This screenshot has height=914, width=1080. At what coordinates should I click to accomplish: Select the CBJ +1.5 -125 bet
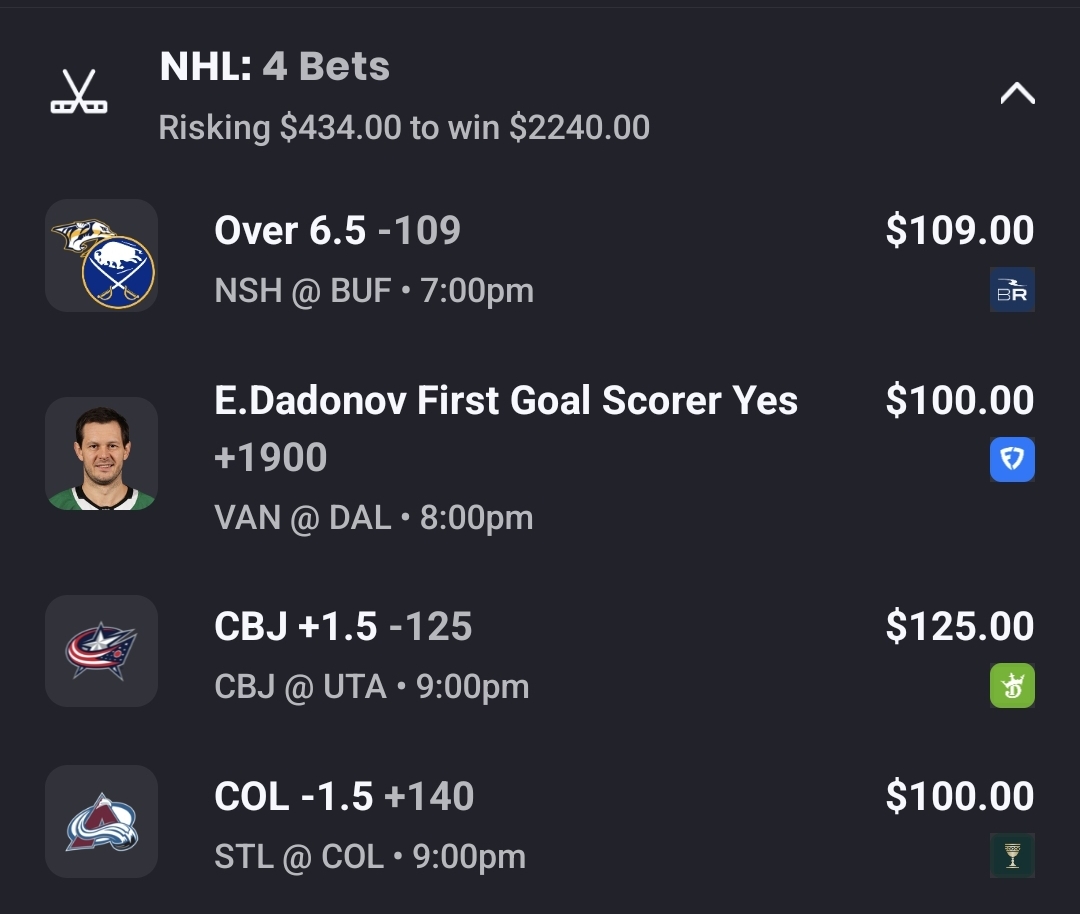click(x=343, y=627)
